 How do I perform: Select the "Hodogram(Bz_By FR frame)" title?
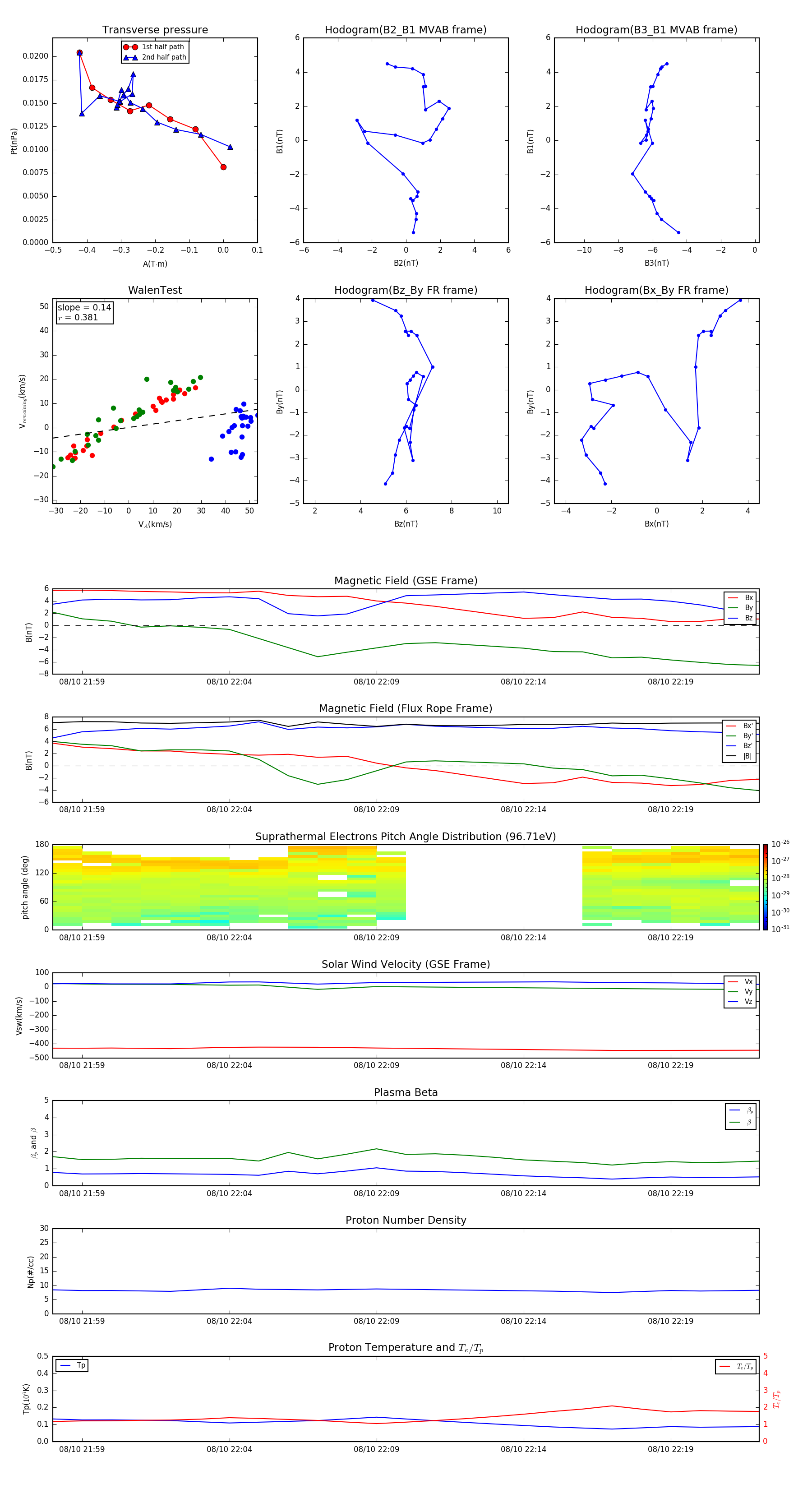coord(406,290)
